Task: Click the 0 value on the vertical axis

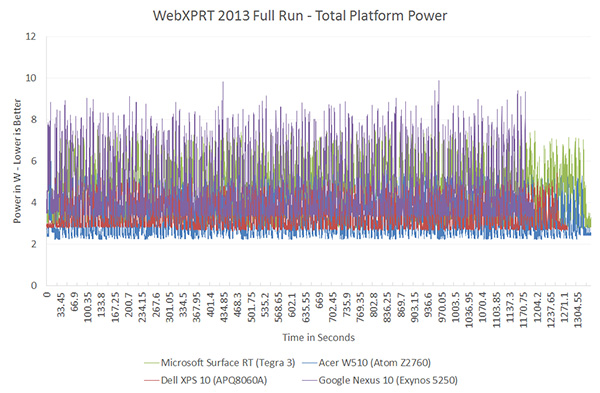Action: tap(34, 285)
